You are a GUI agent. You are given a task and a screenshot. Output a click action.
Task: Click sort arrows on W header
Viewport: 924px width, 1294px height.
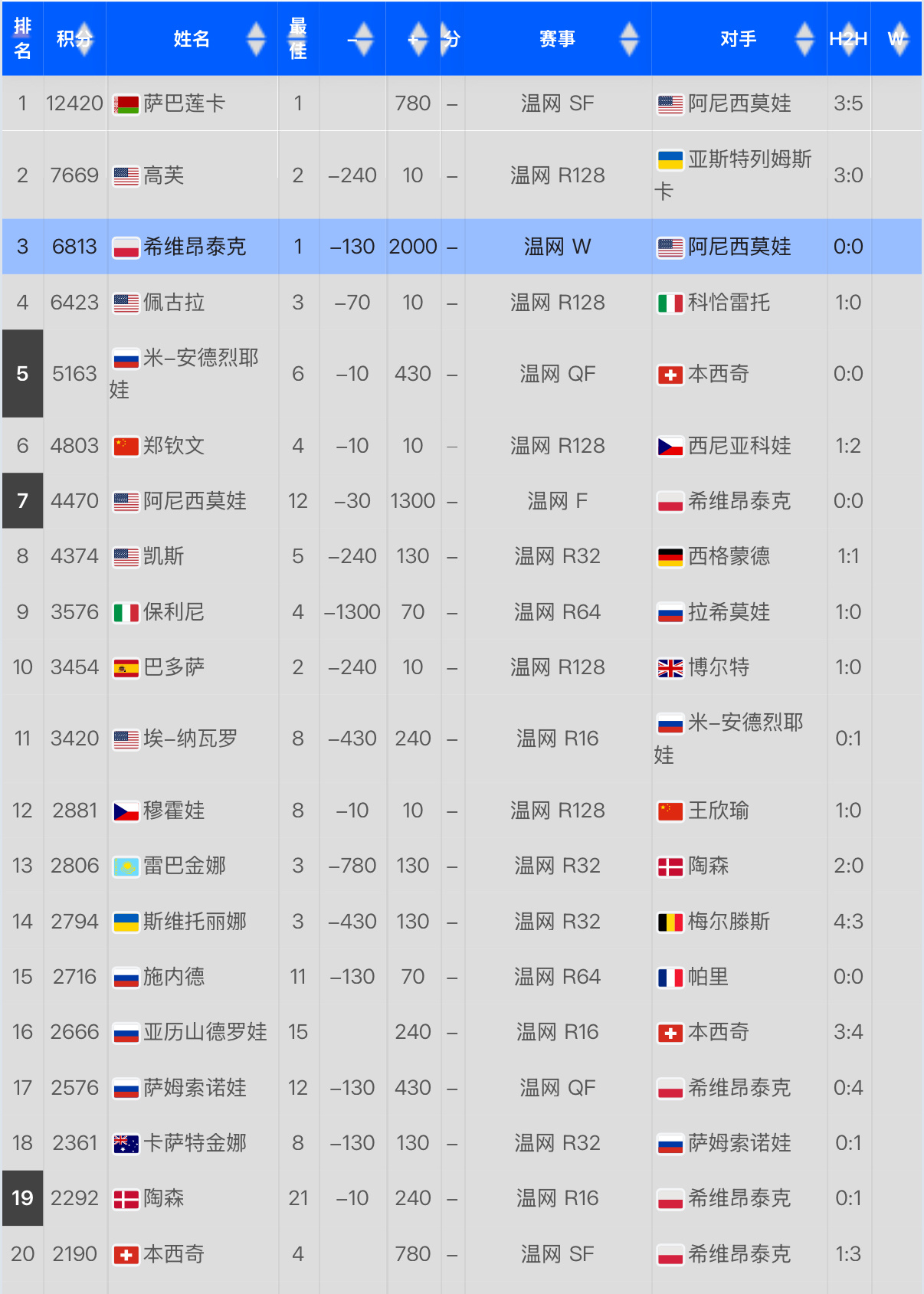click(x=899, y=38)
